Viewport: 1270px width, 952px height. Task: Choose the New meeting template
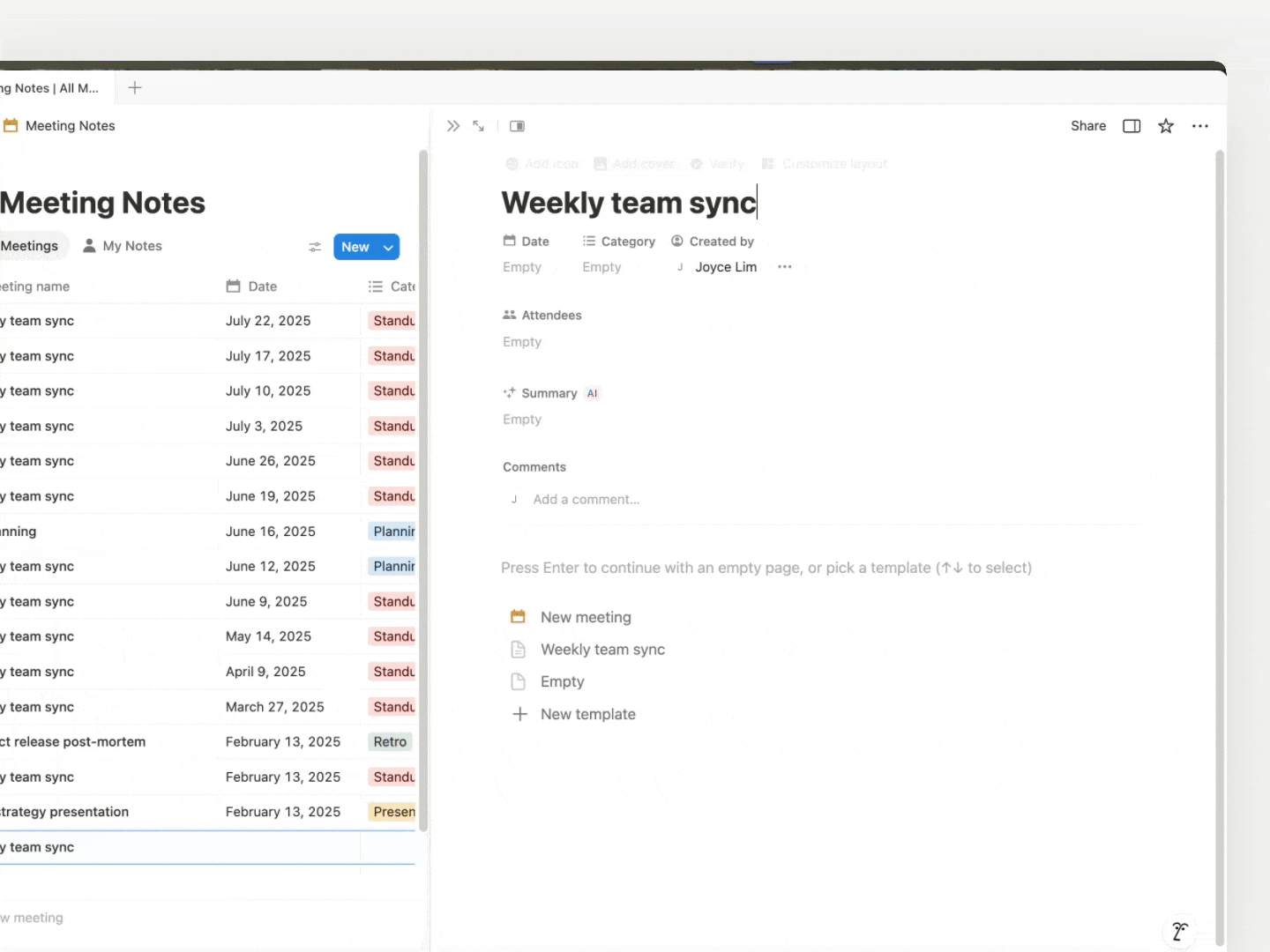pyautogui.click(x=586, y=617)
